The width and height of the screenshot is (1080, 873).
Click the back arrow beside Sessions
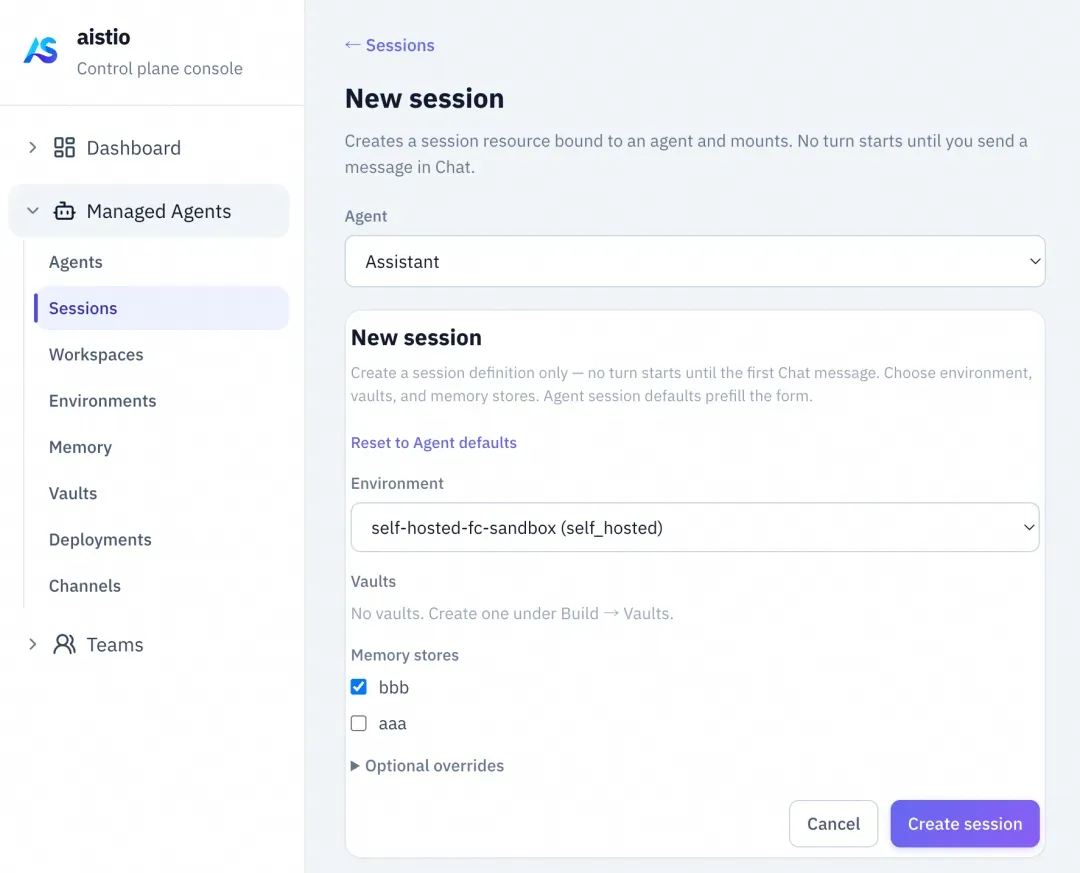[352, 45]
